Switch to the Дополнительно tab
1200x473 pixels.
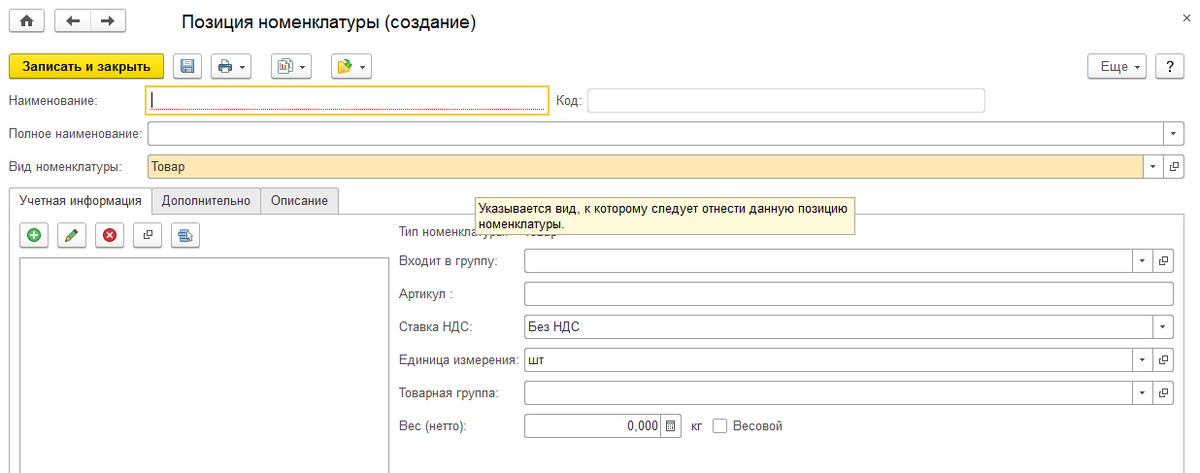206,200
